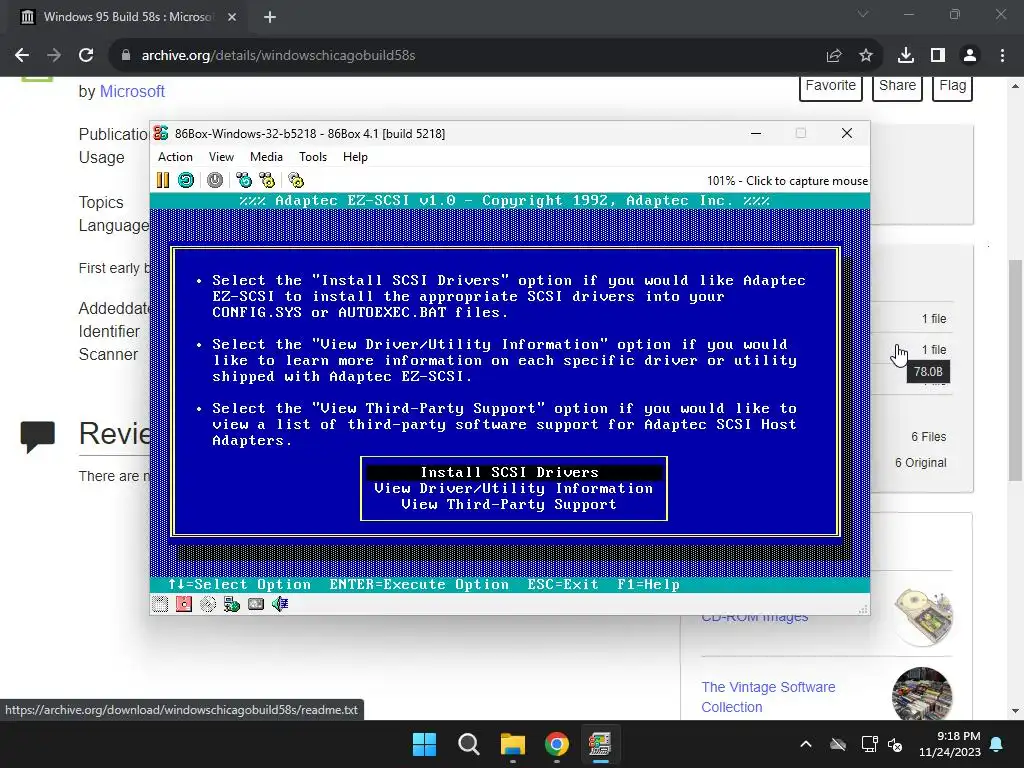
Task: Click the 6 Original files text
Action: click(921, 463)
